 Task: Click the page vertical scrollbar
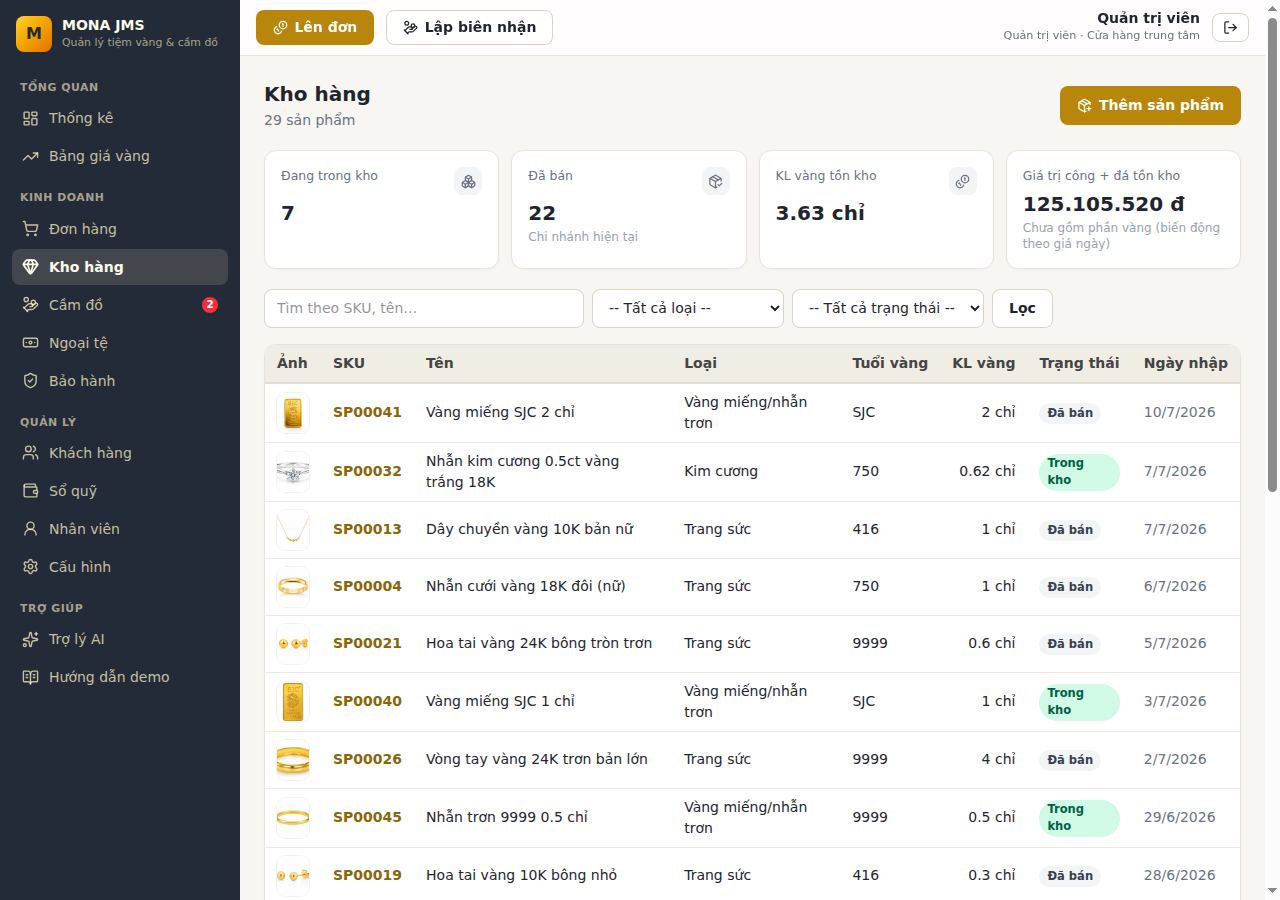(x=1272, y=255)
